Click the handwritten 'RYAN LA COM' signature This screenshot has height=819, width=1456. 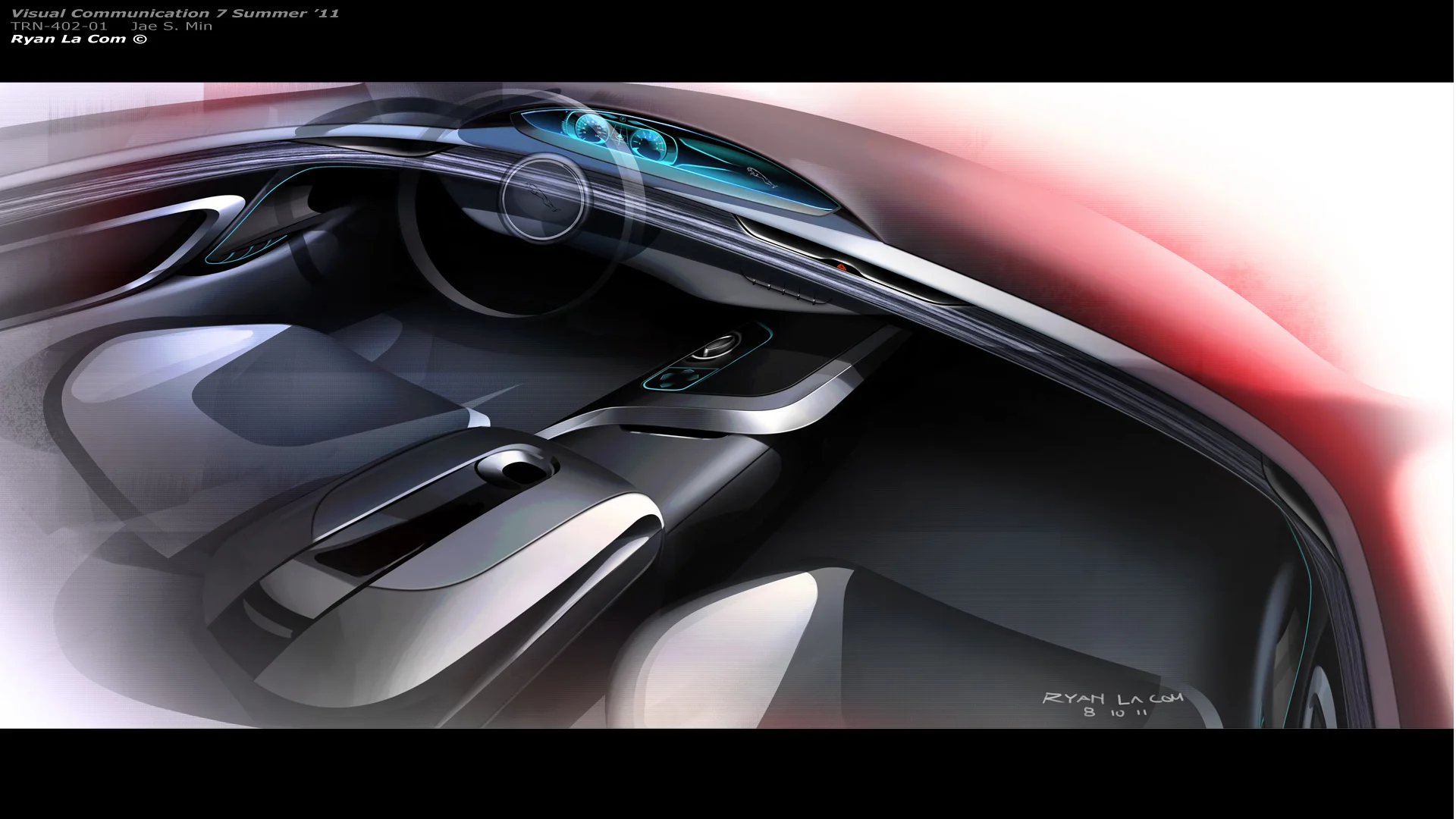coord(1112,698)
